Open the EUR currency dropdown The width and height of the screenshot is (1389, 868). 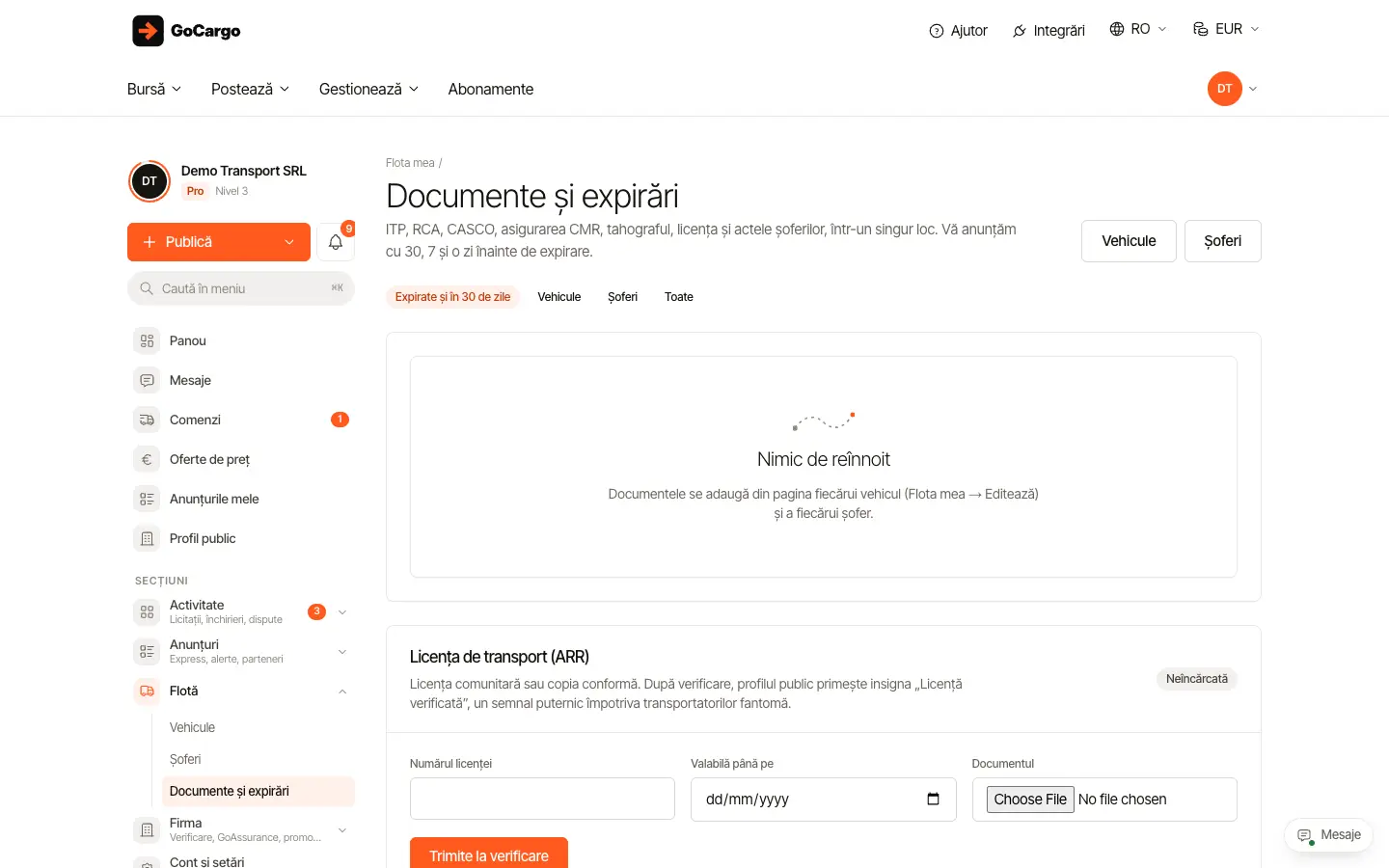(1226, 29)
